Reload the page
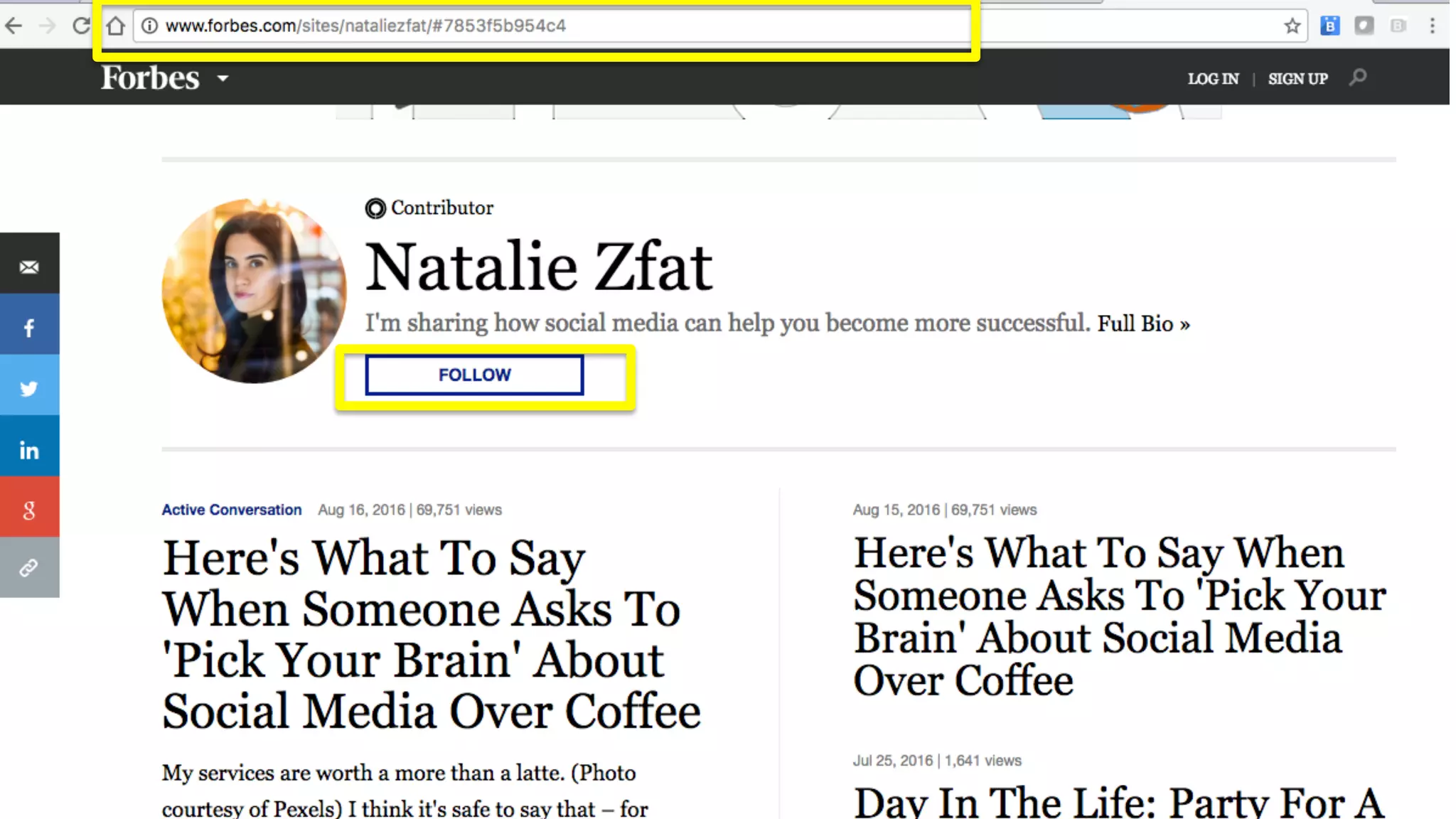 tap(82, 26)
